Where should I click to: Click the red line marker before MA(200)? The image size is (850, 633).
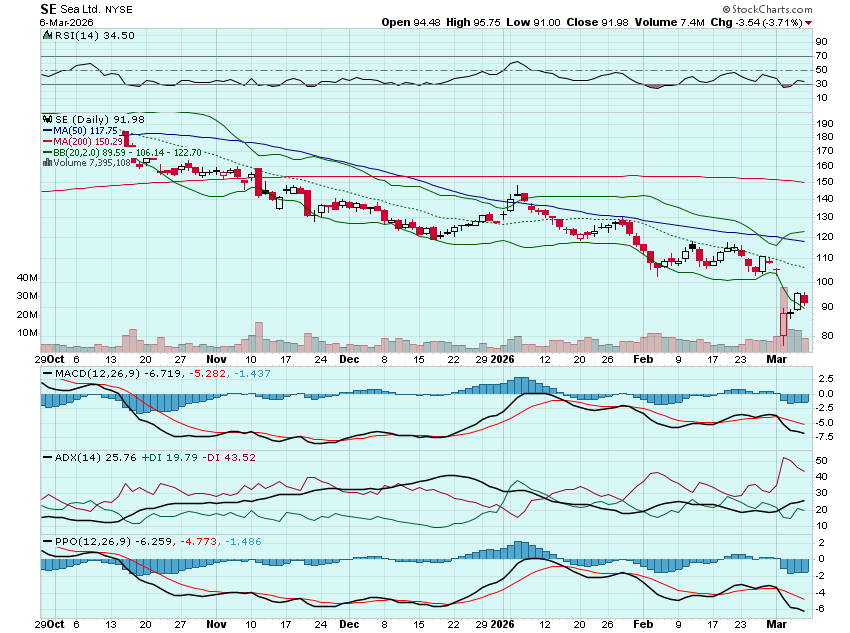[48, 141]
